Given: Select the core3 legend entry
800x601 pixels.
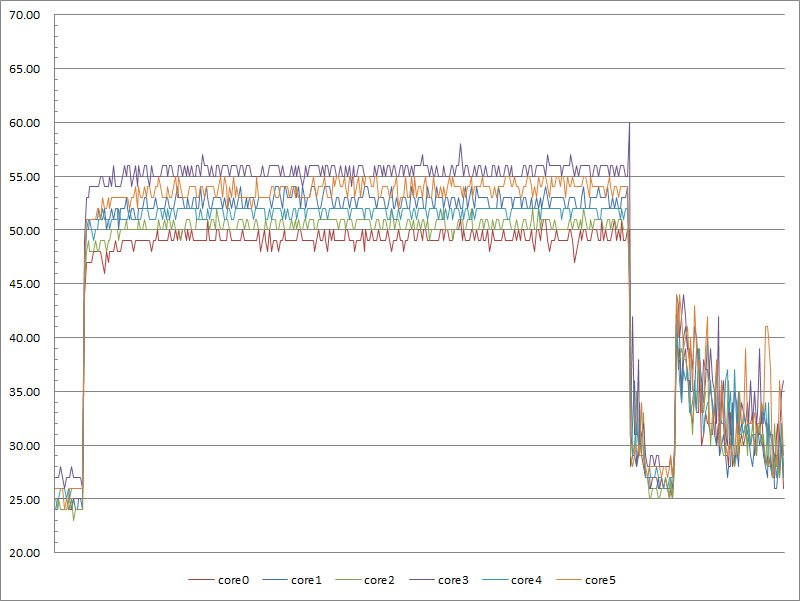Looking at the screenshot, I should click(439, 580).
